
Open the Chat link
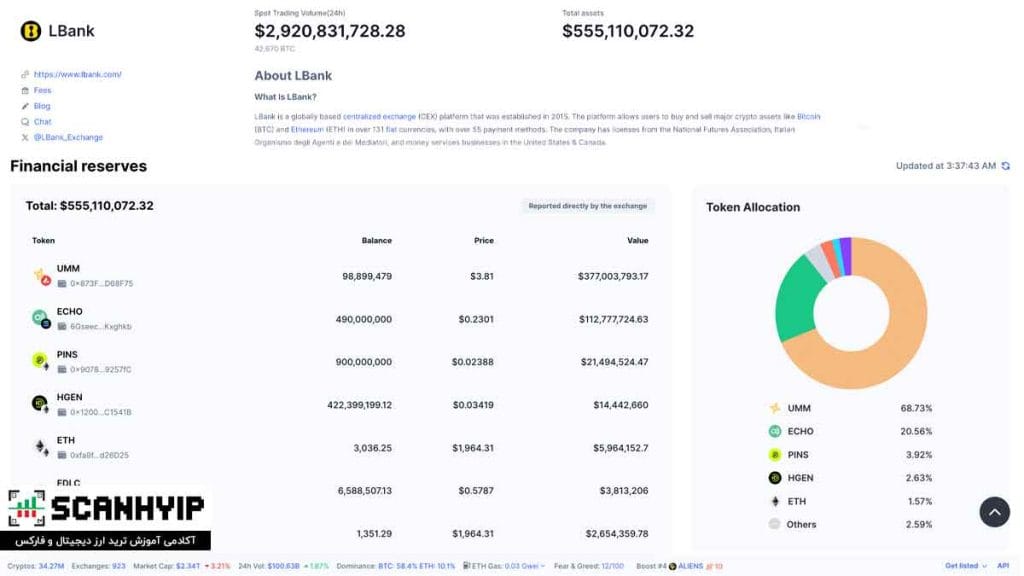[x=42, y=121]
